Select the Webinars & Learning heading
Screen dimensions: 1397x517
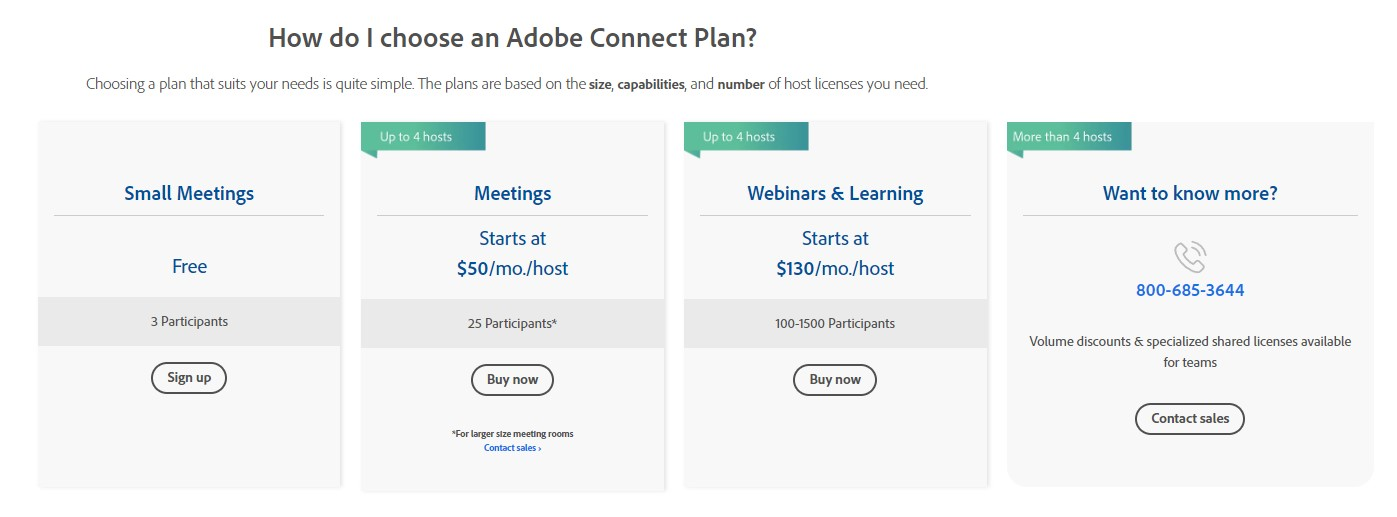pos(835,193)
